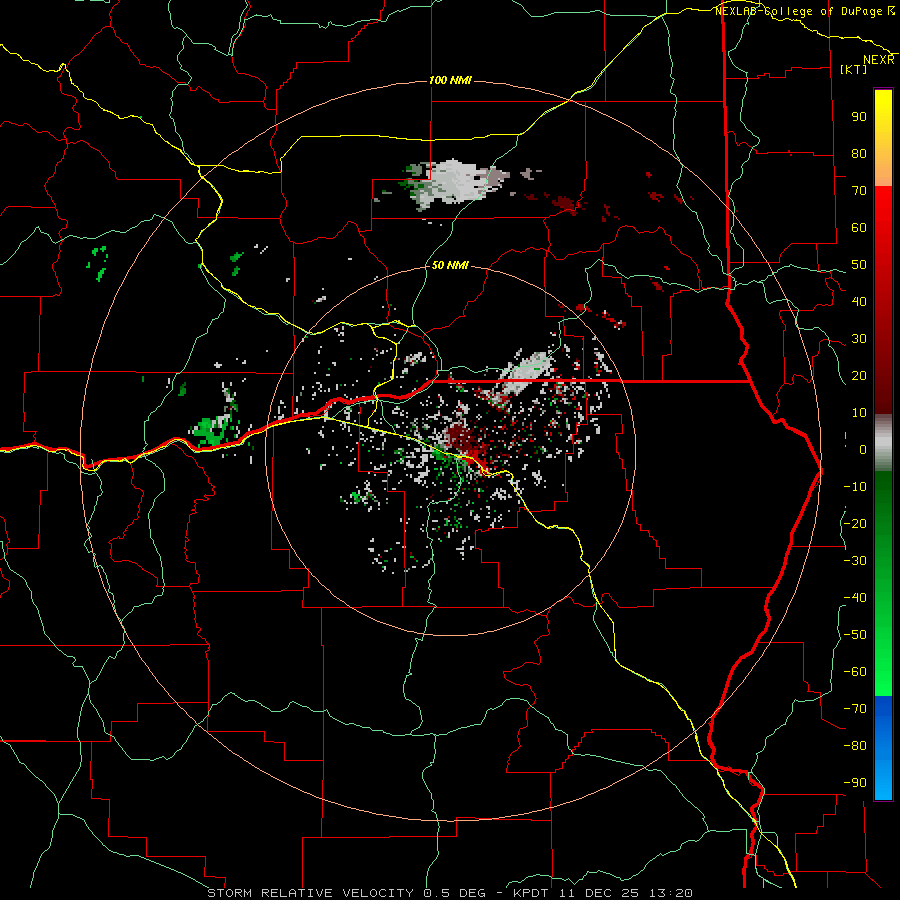
Task: Click the 20 value on velocity scale
Action: tap(859, 376)
